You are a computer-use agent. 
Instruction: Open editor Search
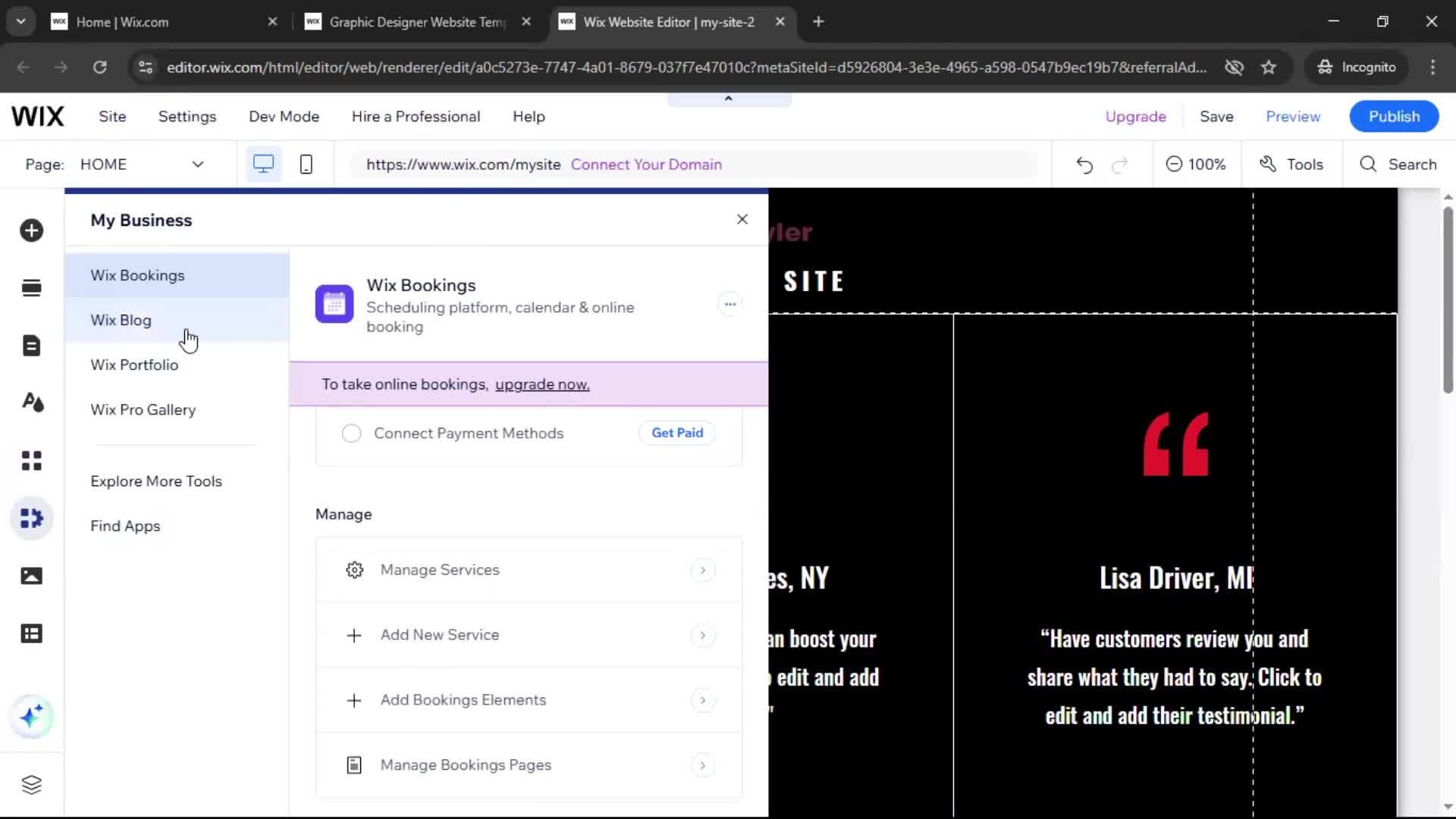coord(1398,165)
